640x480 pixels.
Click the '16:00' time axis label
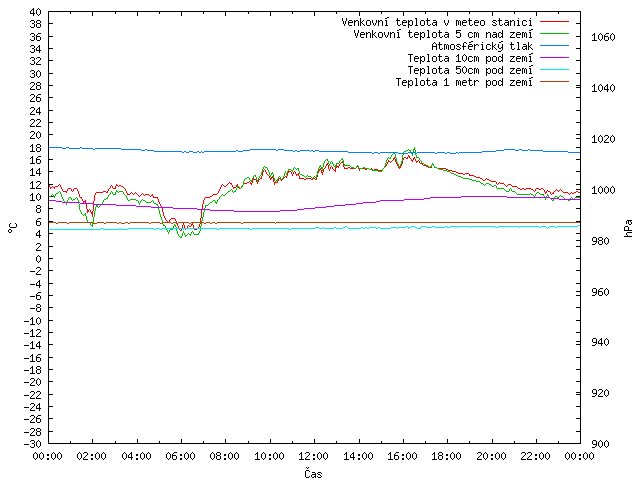click(402, 456)
